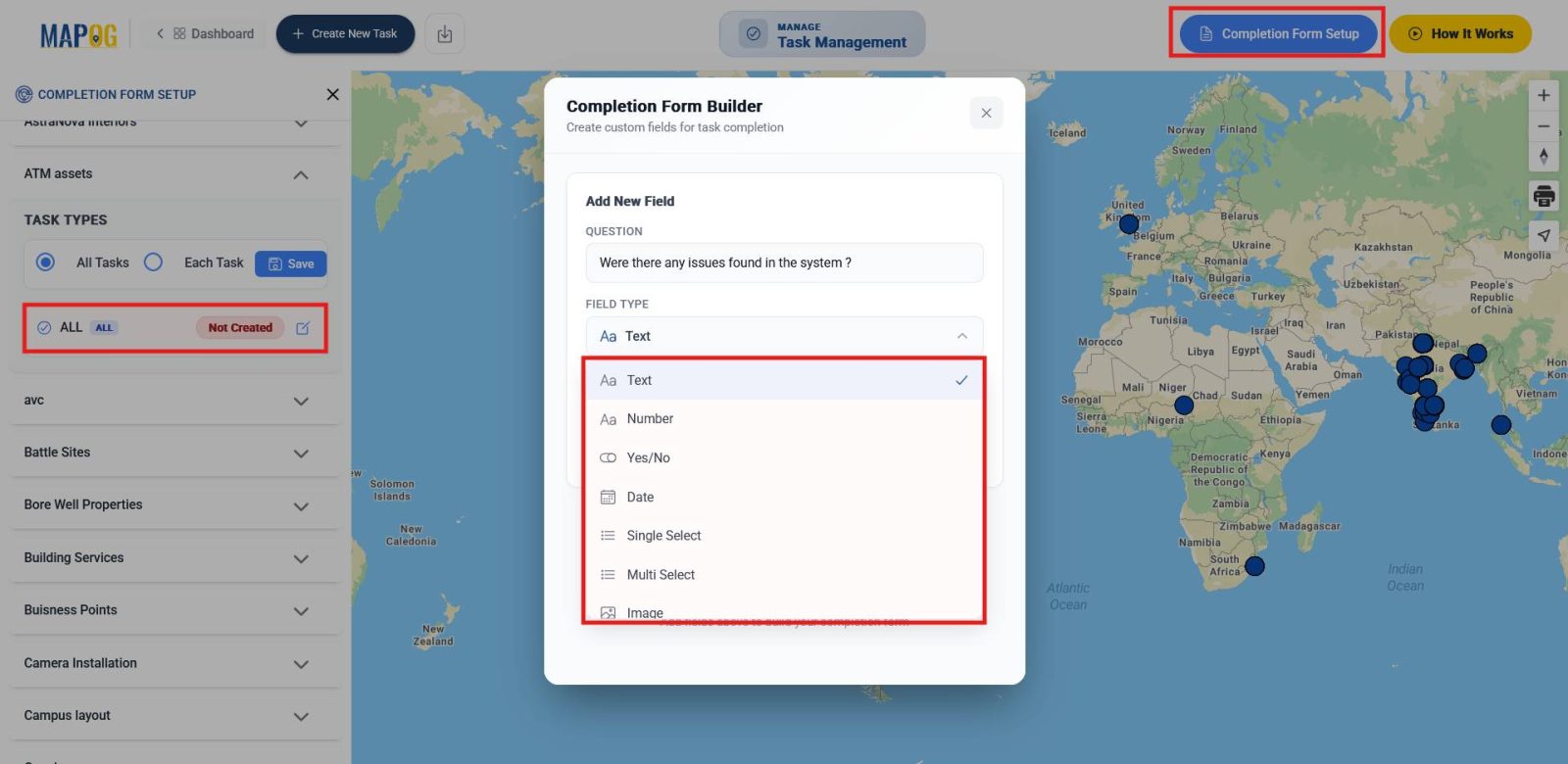The height and width of the screenshot is (764, 1568).
Task: Click the map marker near Chad
Action: (x=1184, y=405)
